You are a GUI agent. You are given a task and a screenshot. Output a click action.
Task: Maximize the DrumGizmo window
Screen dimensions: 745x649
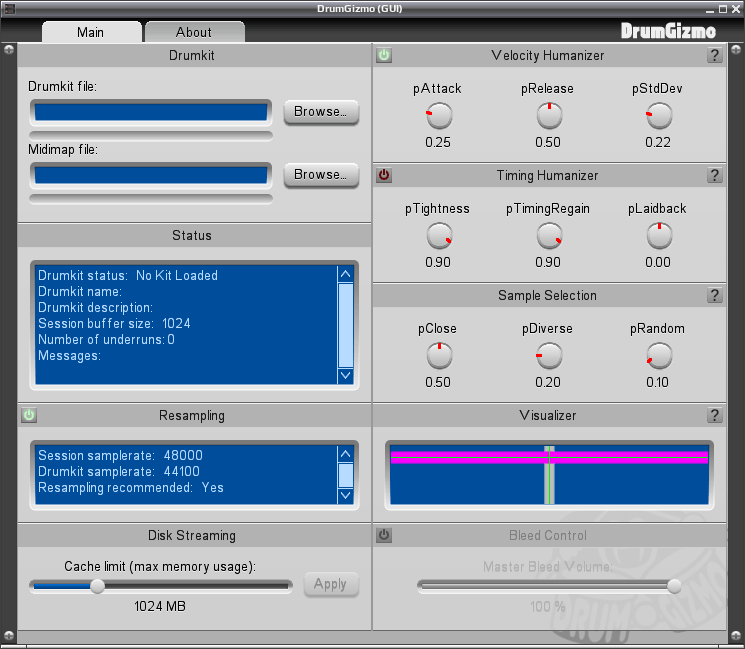pyautogui.click(x=723, y=9)
